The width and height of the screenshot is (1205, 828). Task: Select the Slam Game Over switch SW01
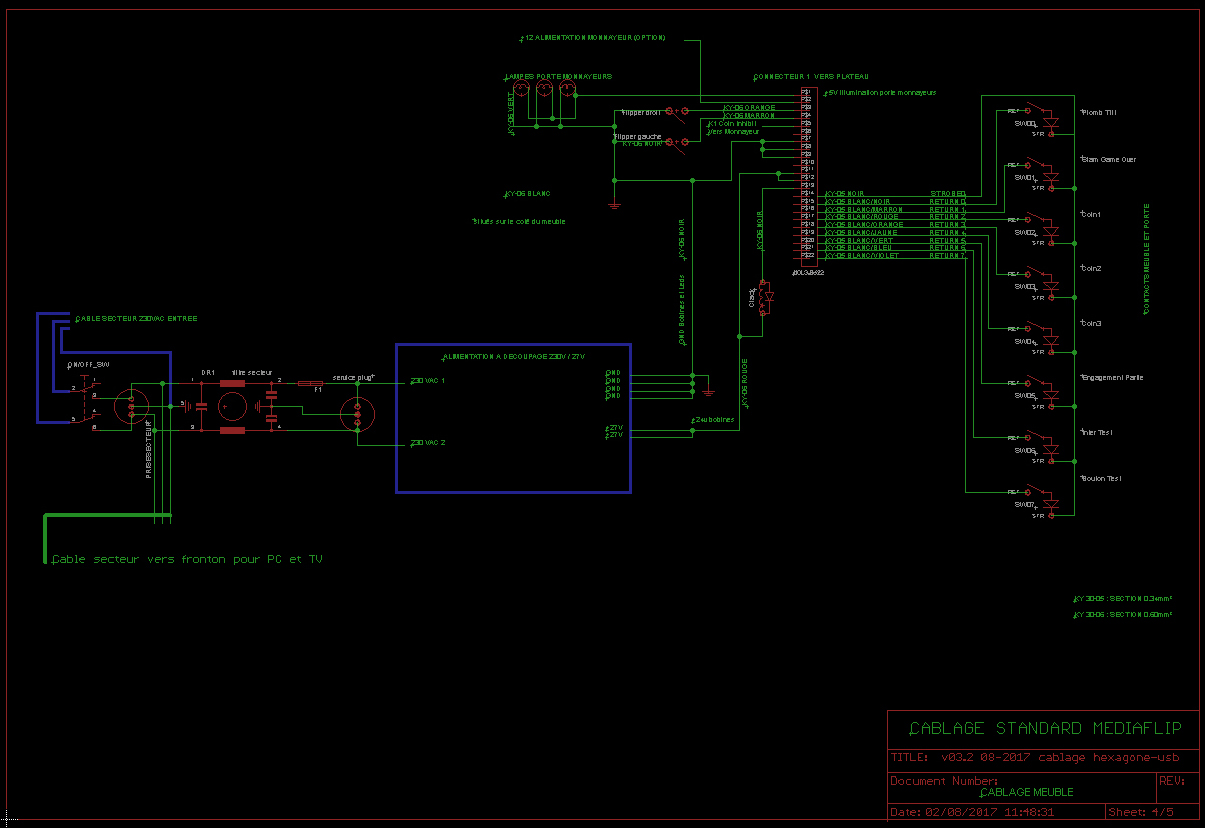click(1040, 170)
